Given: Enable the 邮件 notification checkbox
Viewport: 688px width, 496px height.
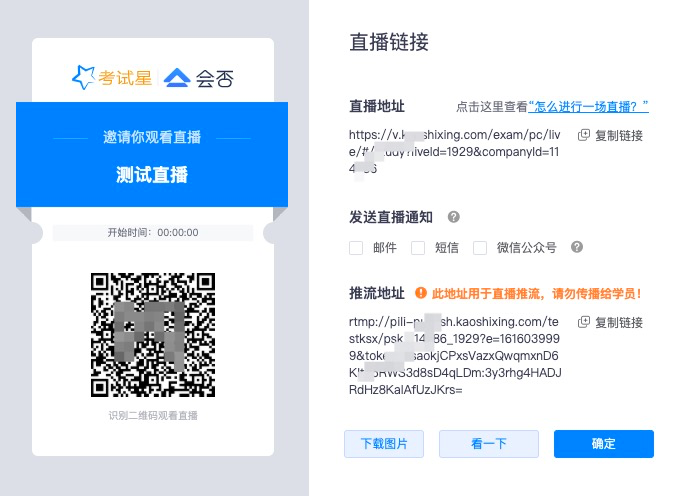Looking at the screenshot, I should pos(356,248).
